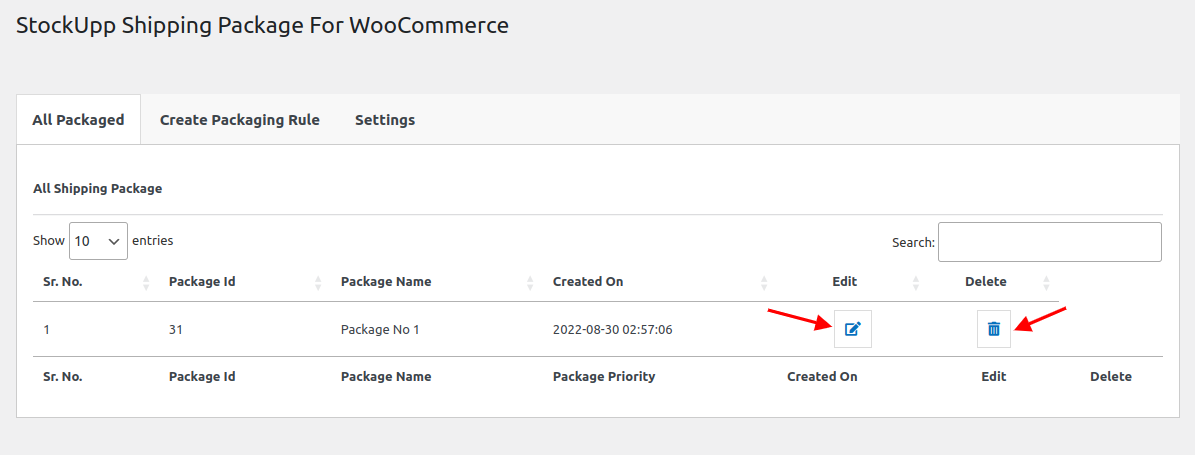
Task: Open the Show entries dropdown
Action: pyautogui.click(x=98, y=241)
